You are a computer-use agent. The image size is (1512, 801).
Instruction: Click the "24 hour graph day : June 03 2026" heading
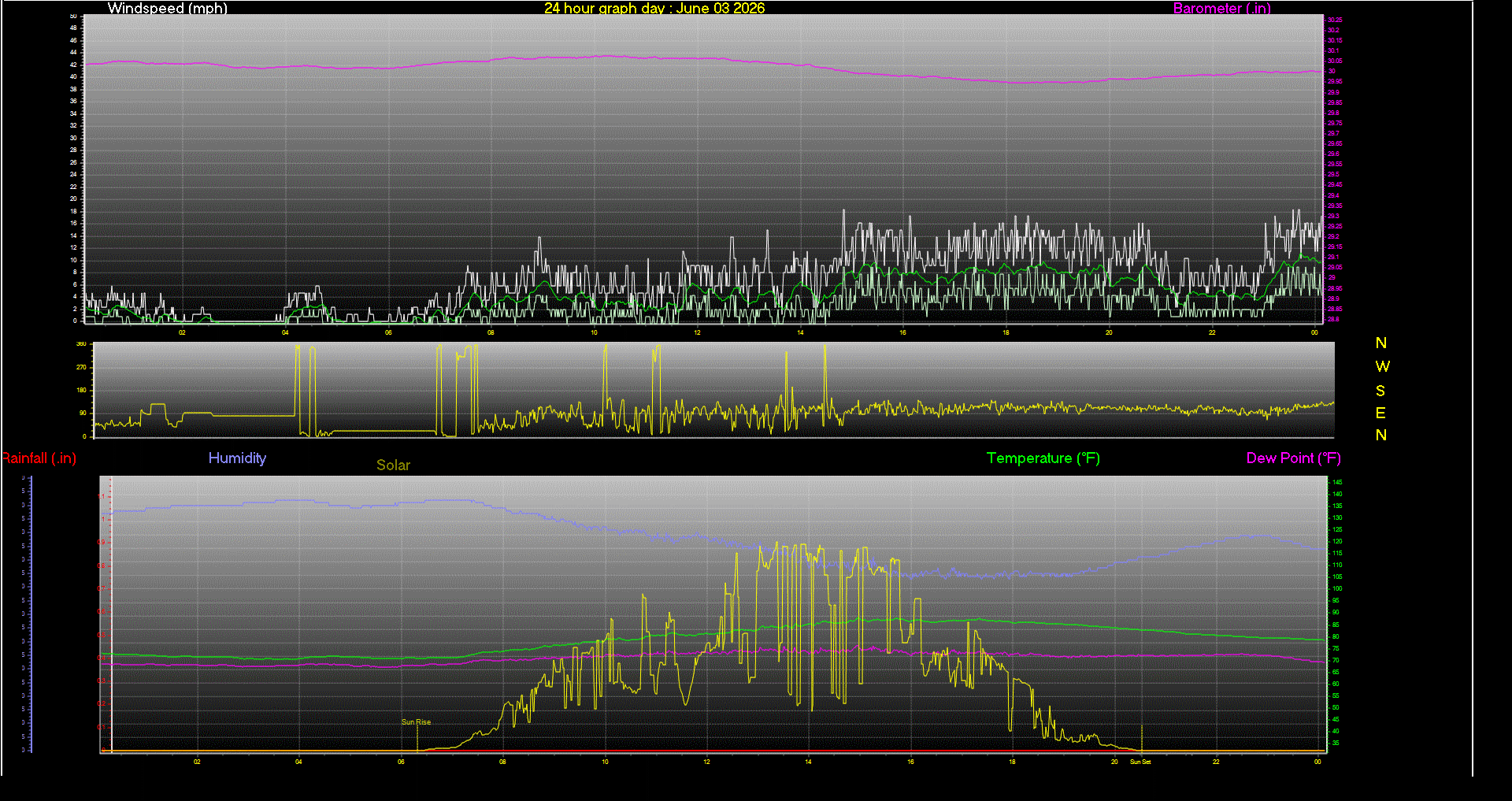[x=654, y=8]
